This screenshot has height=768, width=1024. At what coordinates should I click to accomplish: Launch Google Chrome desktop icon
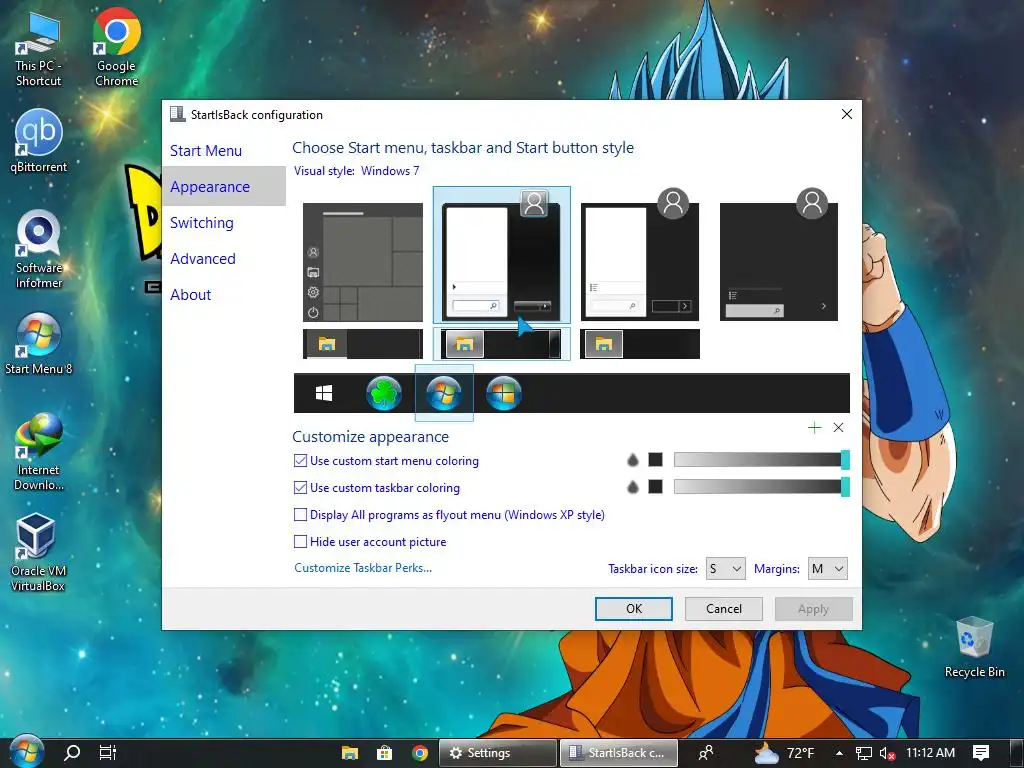coord(116,48)
